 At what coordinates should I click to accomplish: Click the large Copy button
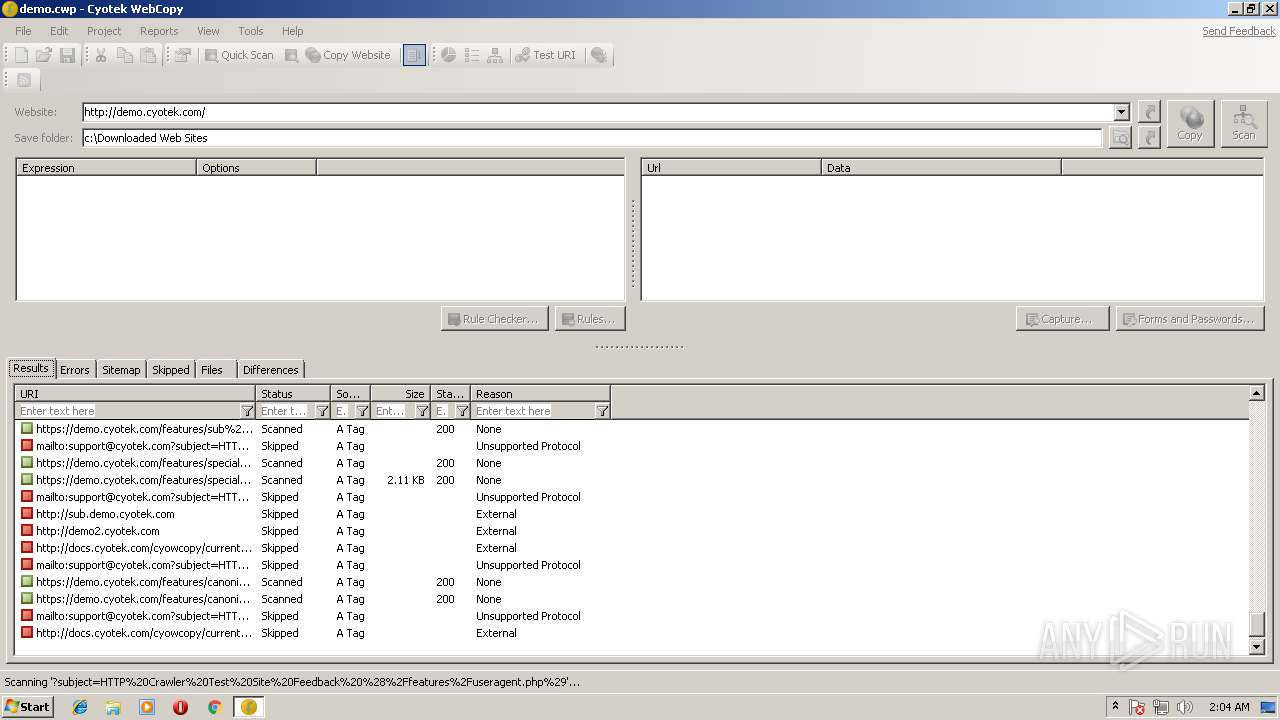pos(1190,124)
